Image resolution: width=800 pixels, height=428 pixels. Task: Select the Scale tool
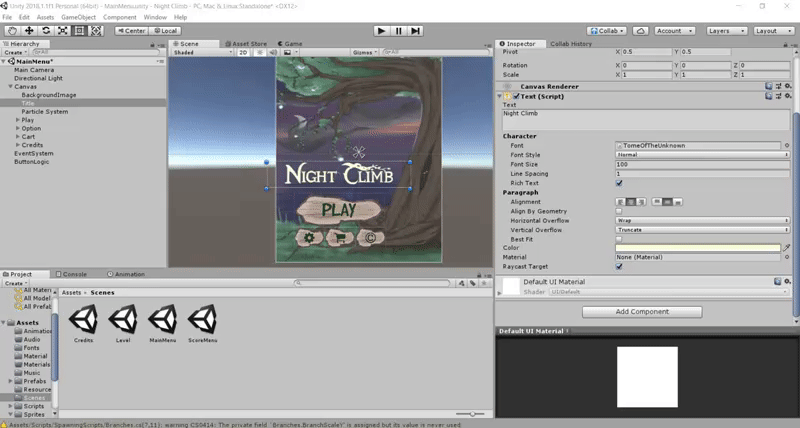click(x=62, y=31)
